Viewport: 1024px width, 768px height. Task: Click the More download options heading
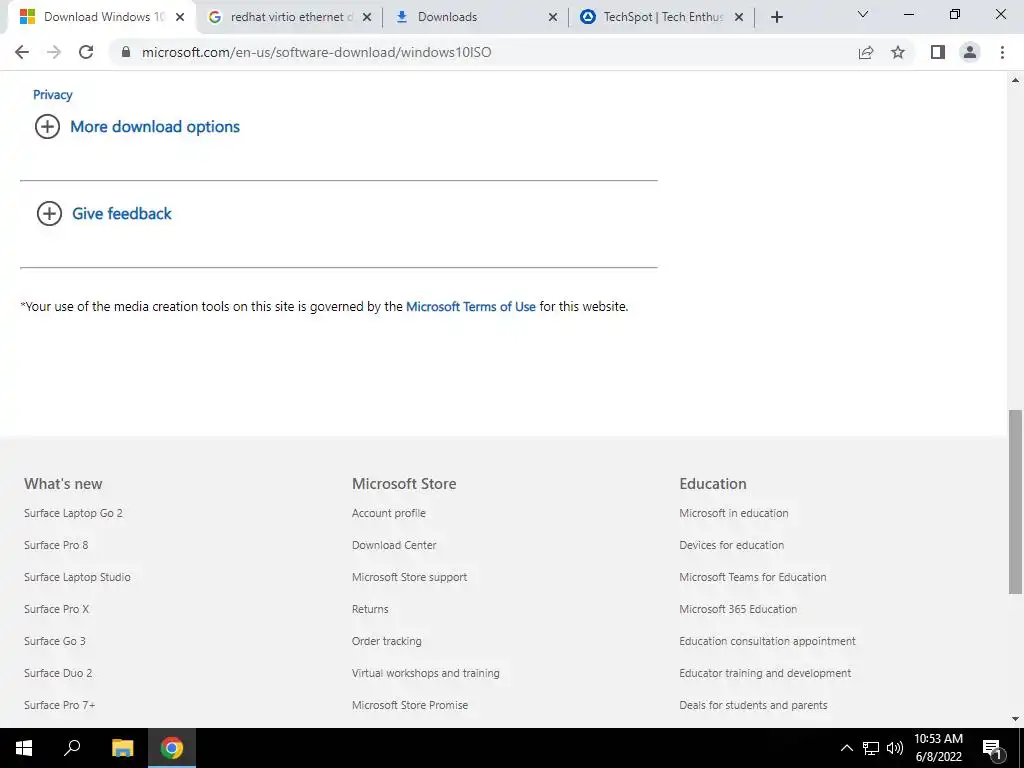pos(155,127)
